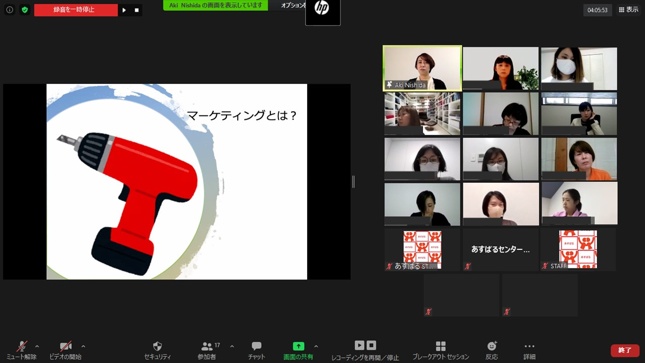Select tile of woman with bookshelves background

422,114
